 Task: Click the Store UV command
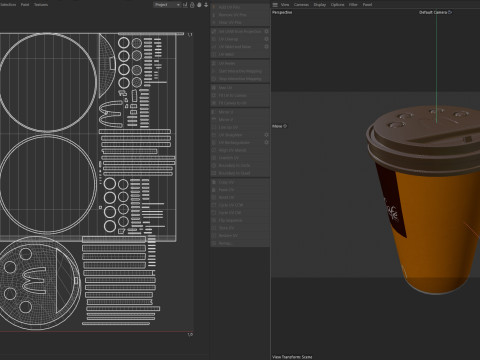pyautogui.click(x=240, y=228)
